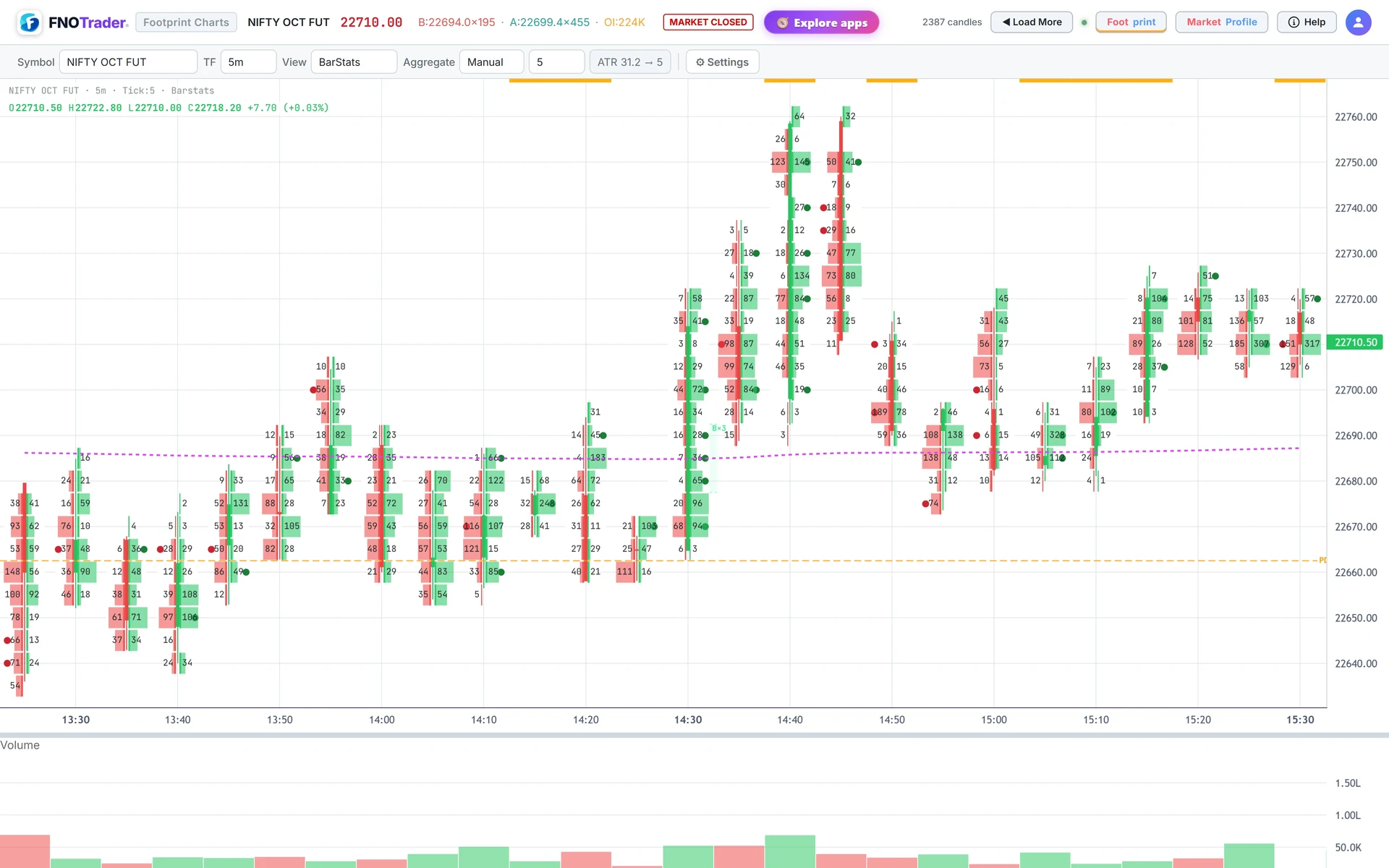Screen dimensions: 1389x868
Task: Click the 2387 candles count text
Action: pyautogui.click(x=952, y=22)
